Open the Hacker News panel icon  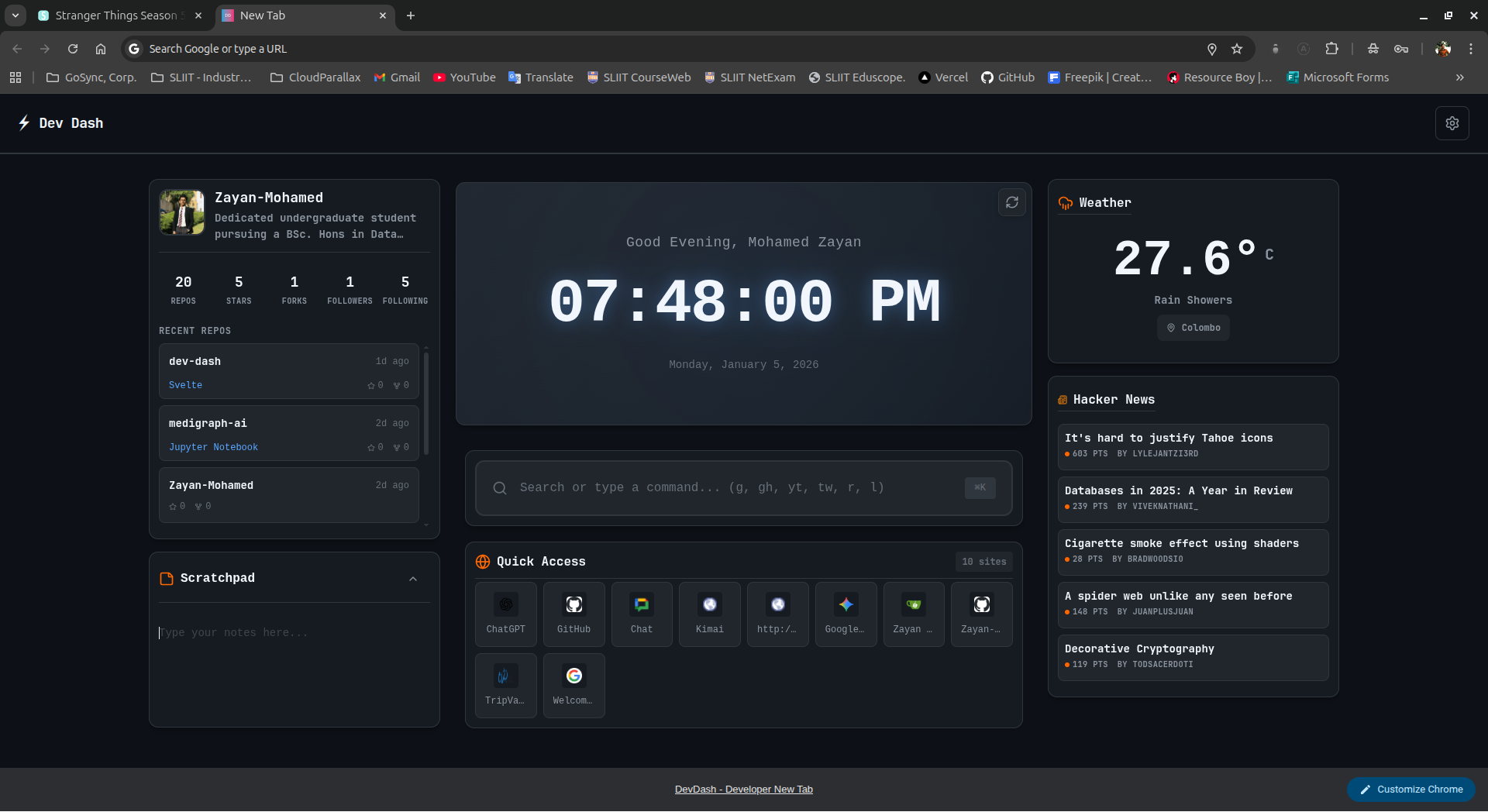1064,400
